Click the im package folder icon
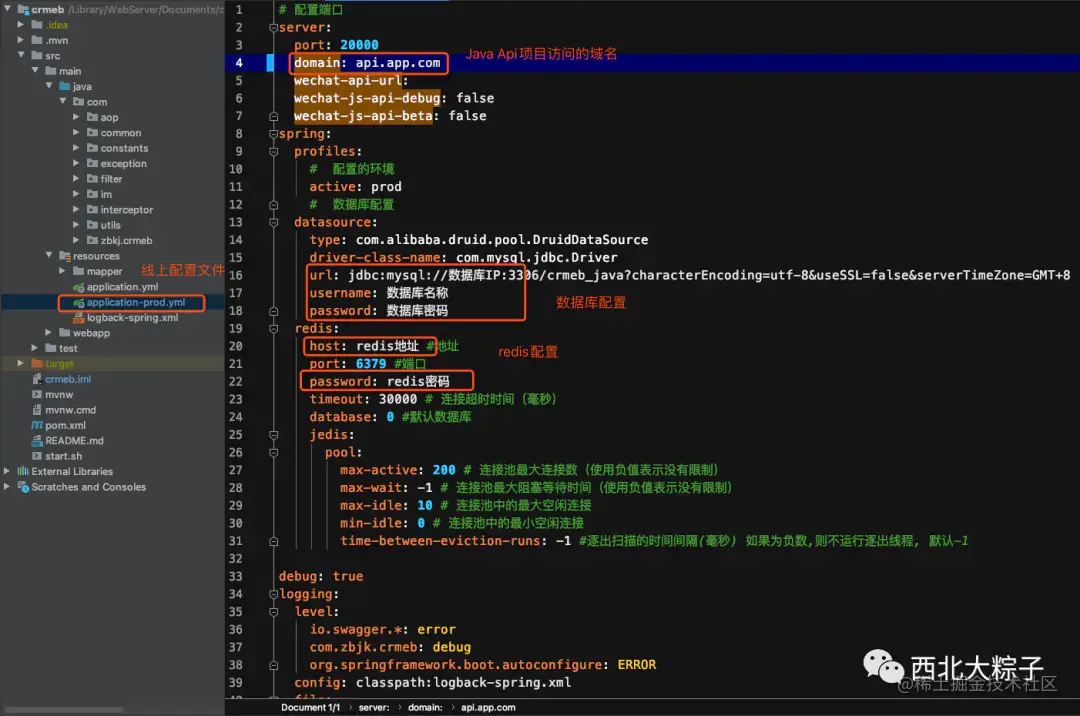Screen dimensions: 1080x716 pos(92,193)
